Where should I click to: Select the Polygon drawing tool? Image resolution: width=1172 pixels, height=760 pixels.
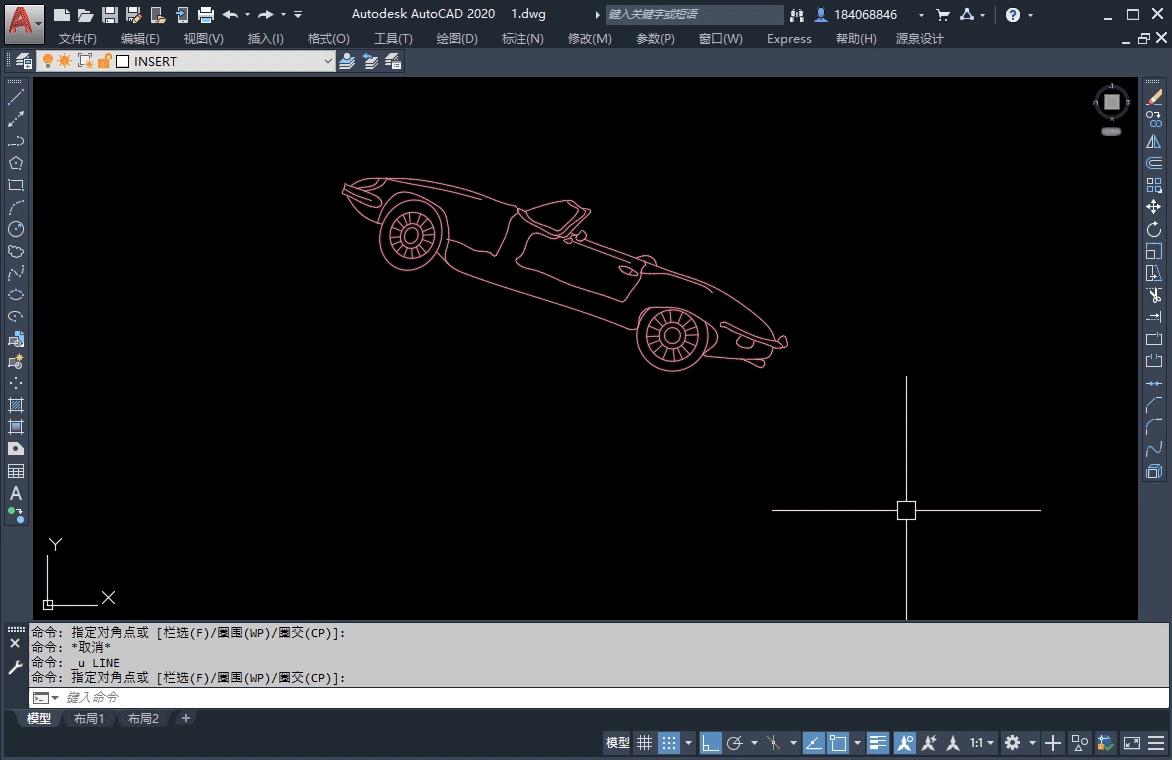pyautogui.click(x=14, y=162)
